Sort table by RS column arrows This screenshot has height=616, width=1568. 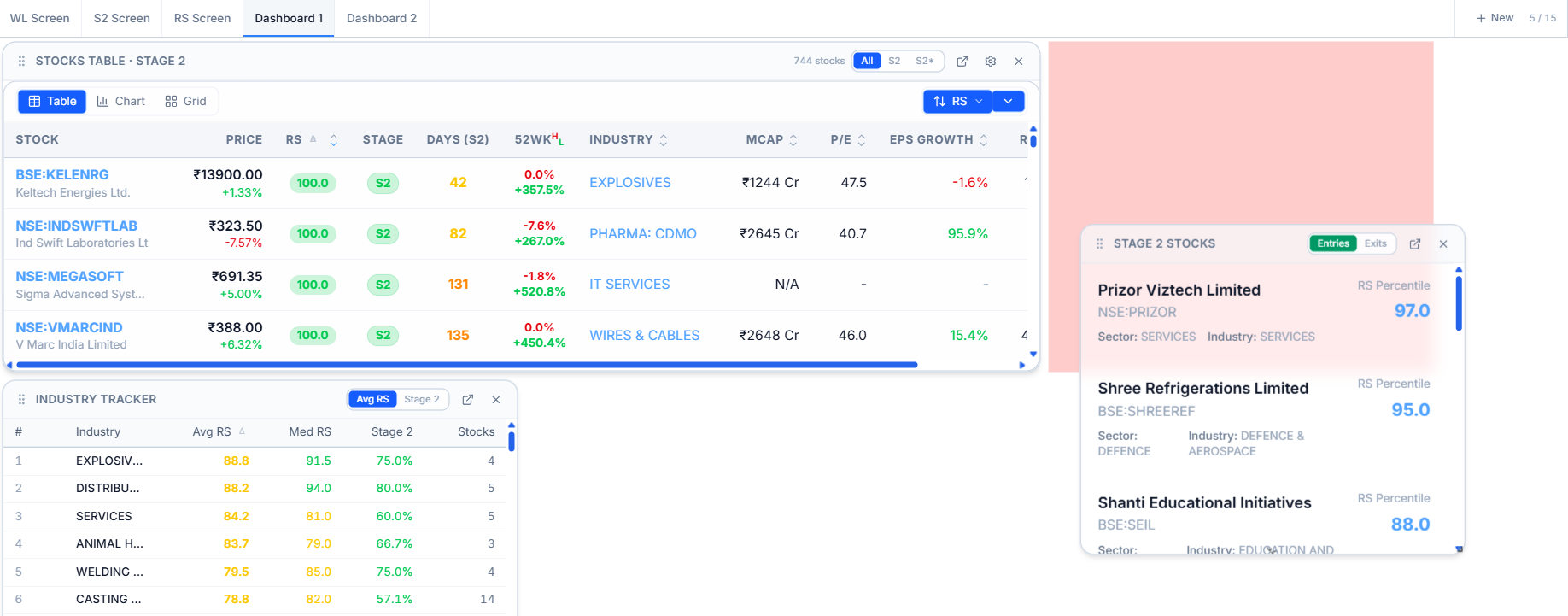pyautogui.click(x=334, y=140)
